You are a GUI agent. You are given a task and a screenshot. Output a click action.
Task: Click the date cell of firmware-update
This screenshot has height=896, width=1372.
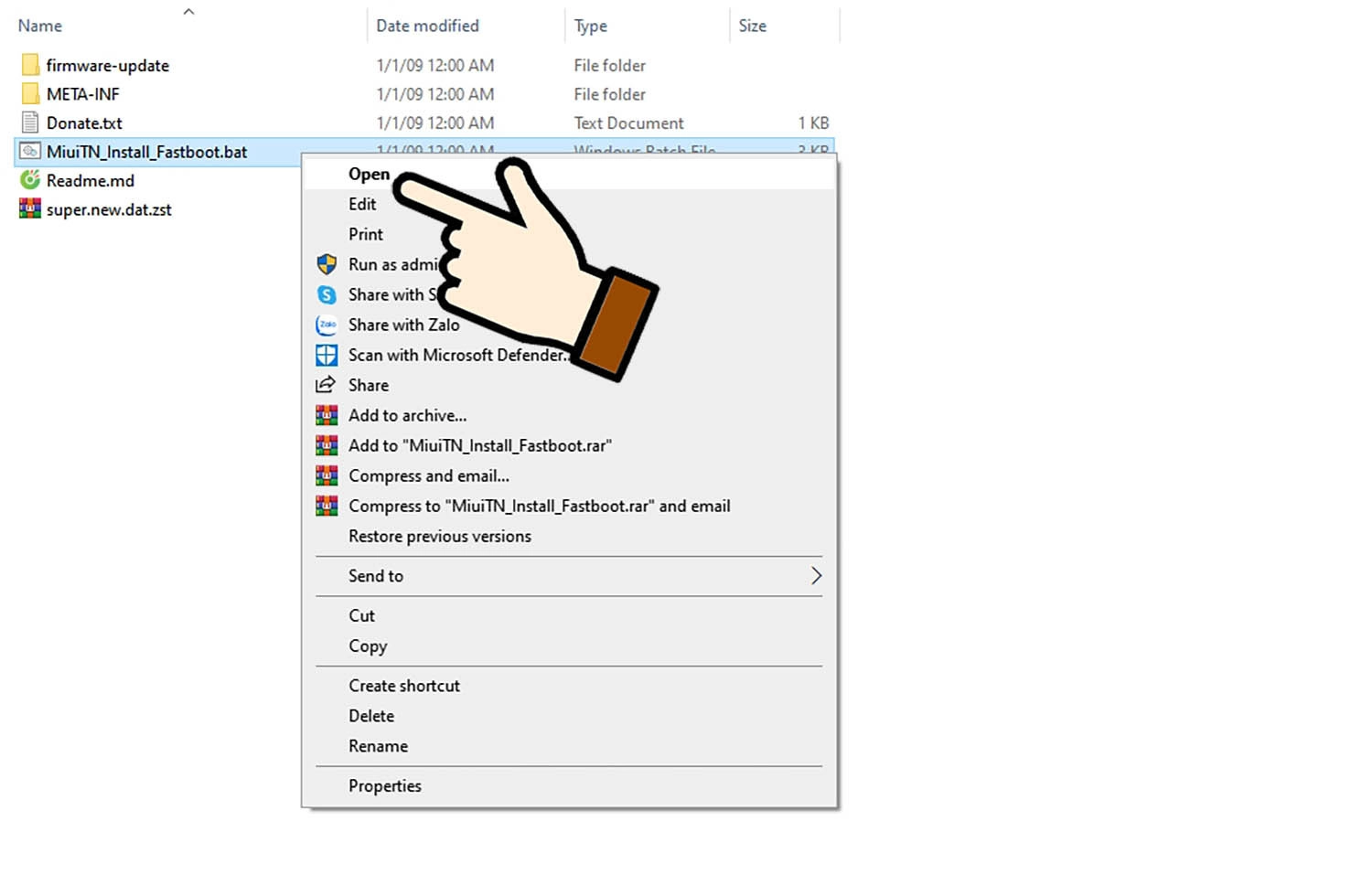(435, 65)
